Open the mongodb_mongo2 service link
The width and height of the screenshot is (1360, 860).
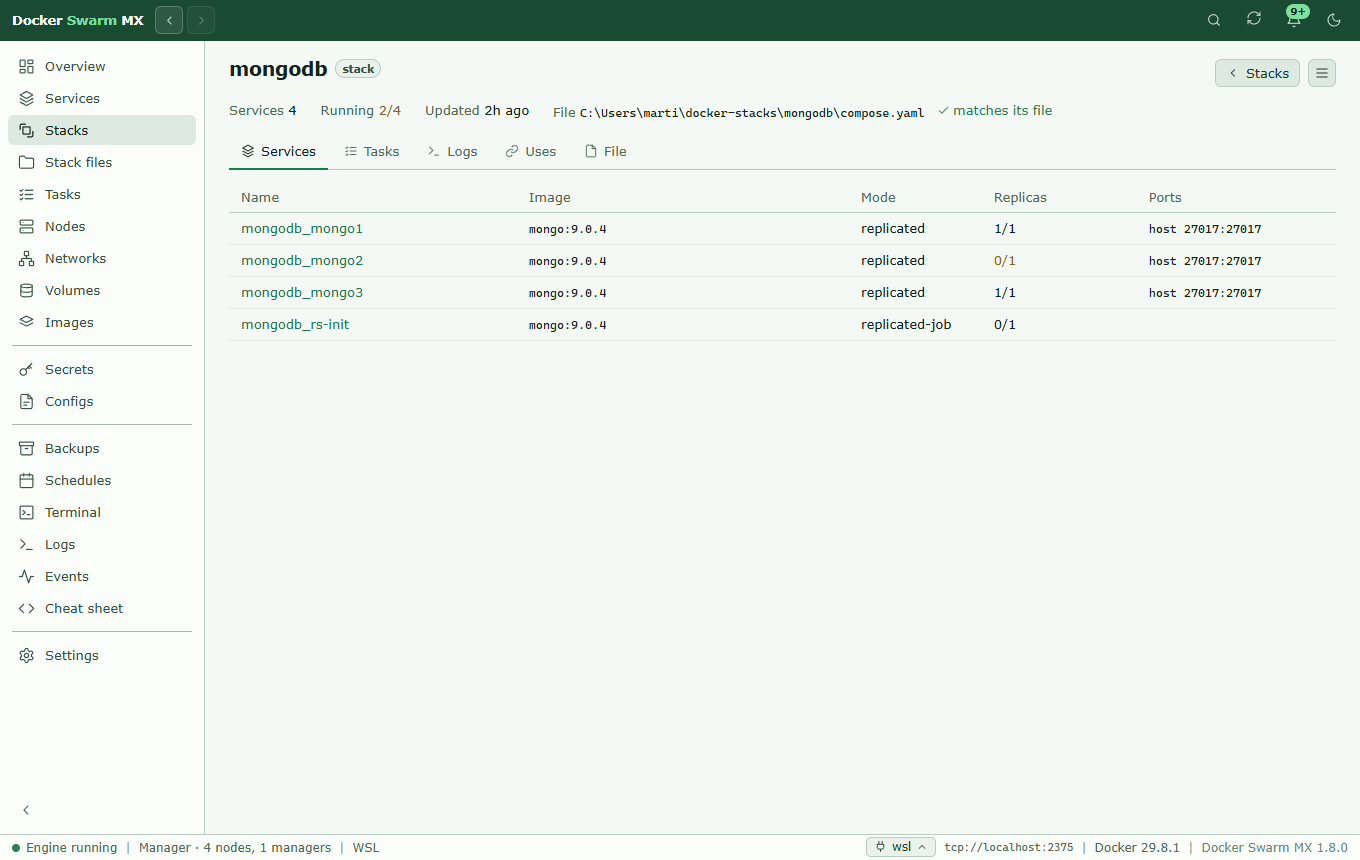[x=302, y=261]
